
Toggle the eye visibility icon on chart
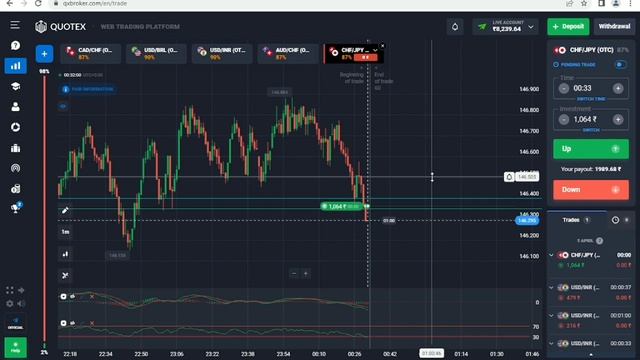63,106
